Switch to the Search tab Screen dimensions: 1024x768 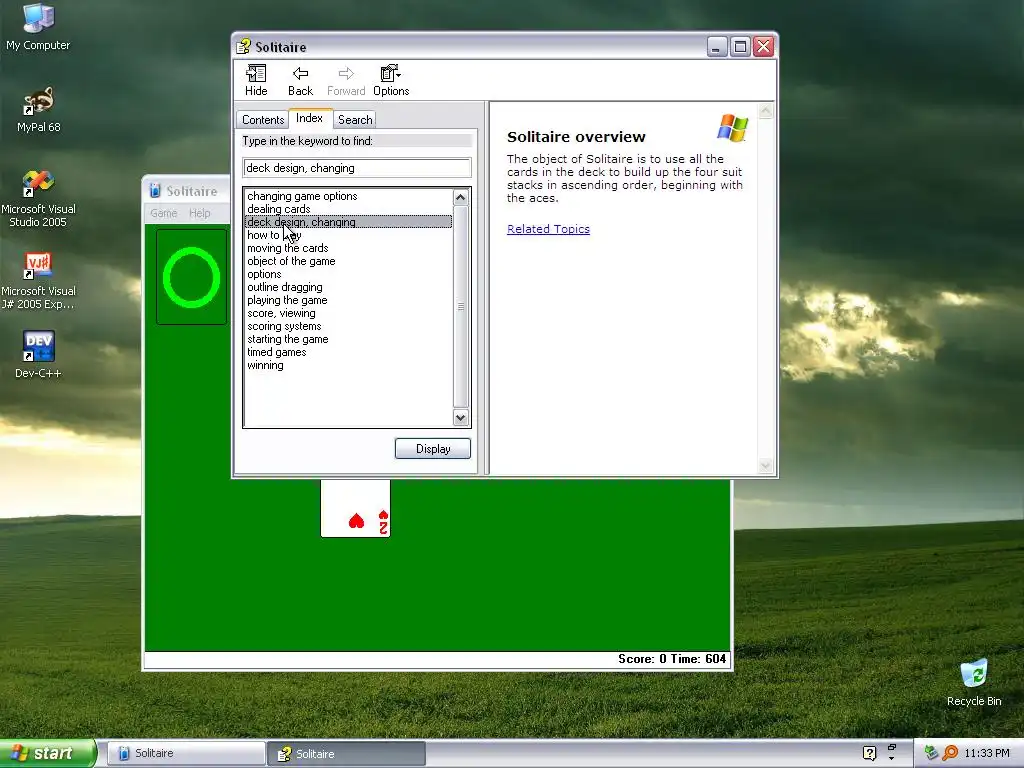[x=355, y=120]
